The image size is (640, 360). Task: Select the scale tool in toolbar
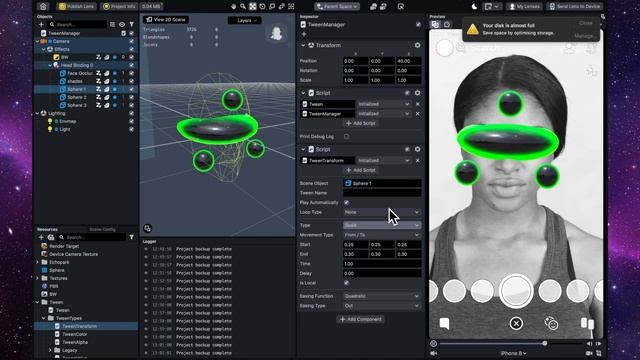tap(272, 6)
